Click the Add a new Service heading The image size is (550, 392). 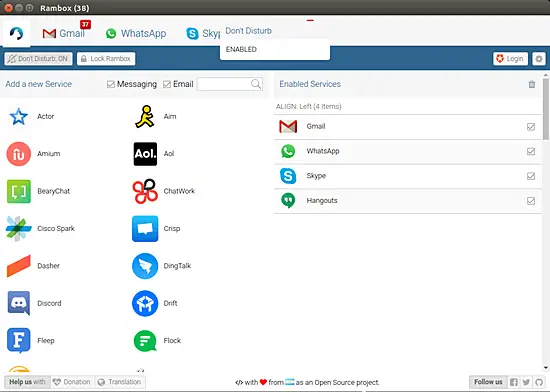pos(38,84)
